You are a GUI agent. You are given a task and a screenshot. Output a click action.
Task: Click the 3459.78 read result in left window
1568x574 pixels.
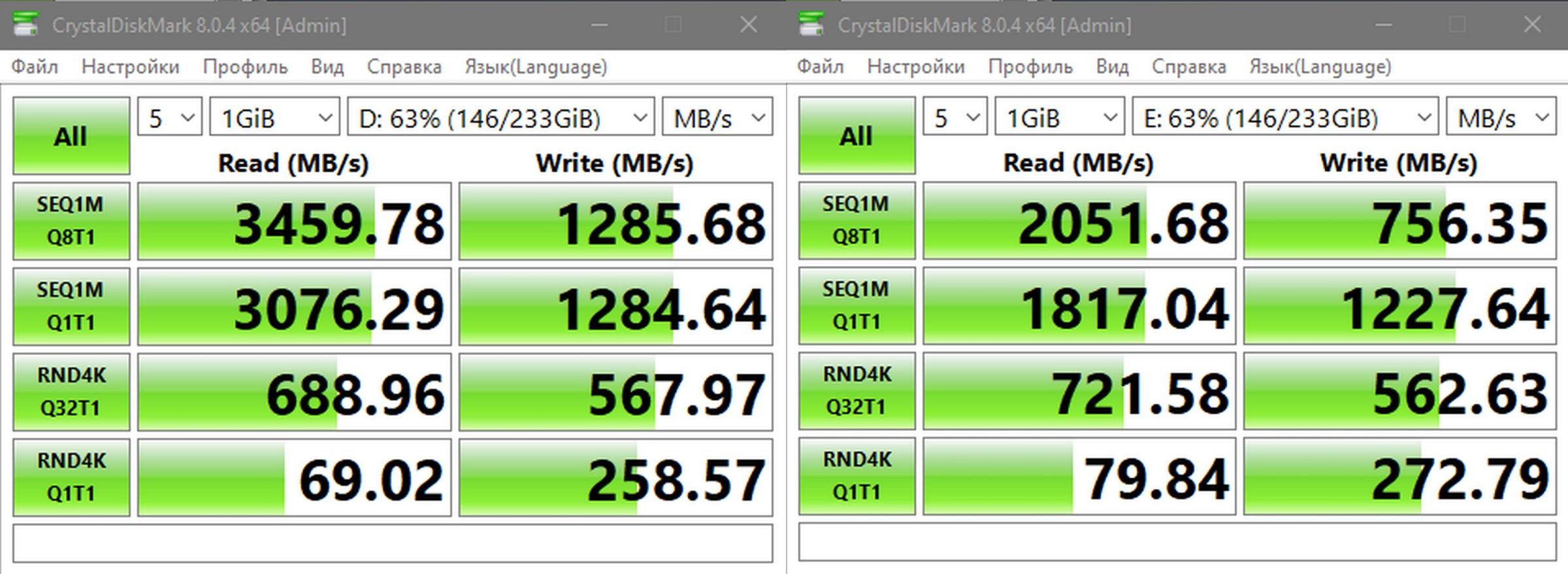coord(295,221)
